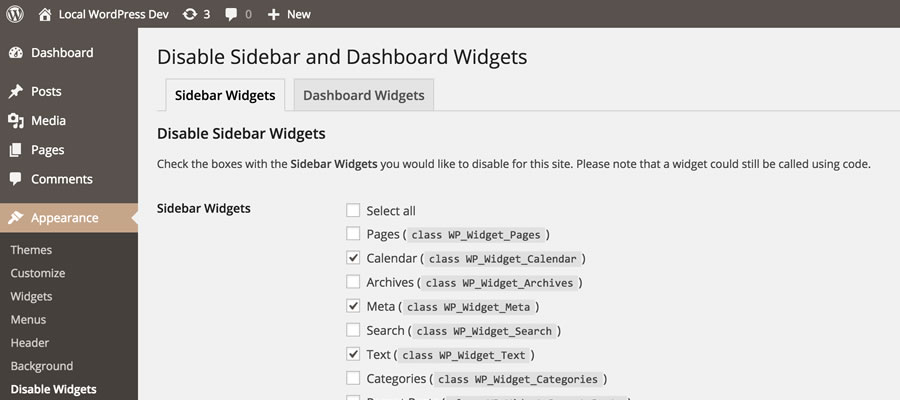900x400 pixels.
Task: Open the Themes submenu link
Action: (31, 250)
